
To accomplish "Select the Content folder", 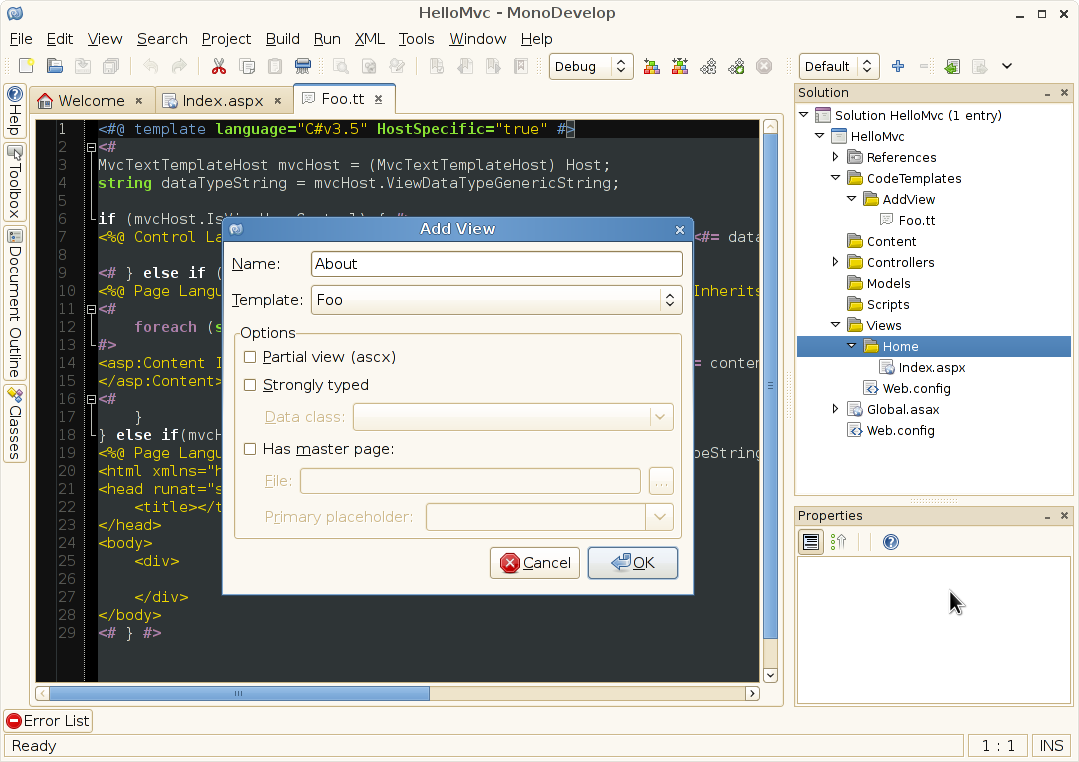I will [891, 242].
